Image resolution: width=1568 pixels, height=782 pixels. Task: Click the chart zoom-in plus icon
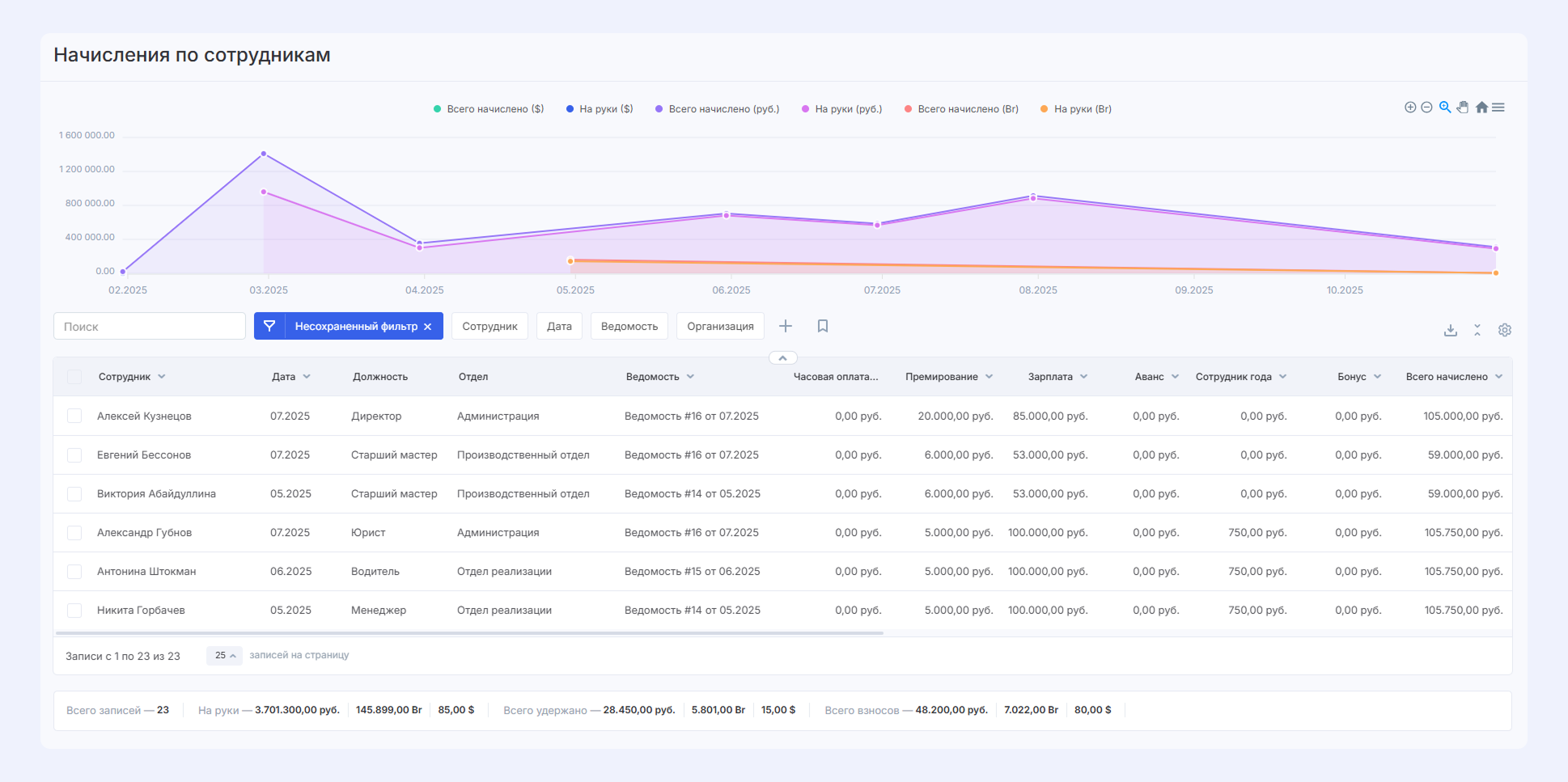[x=1410, y=108]
